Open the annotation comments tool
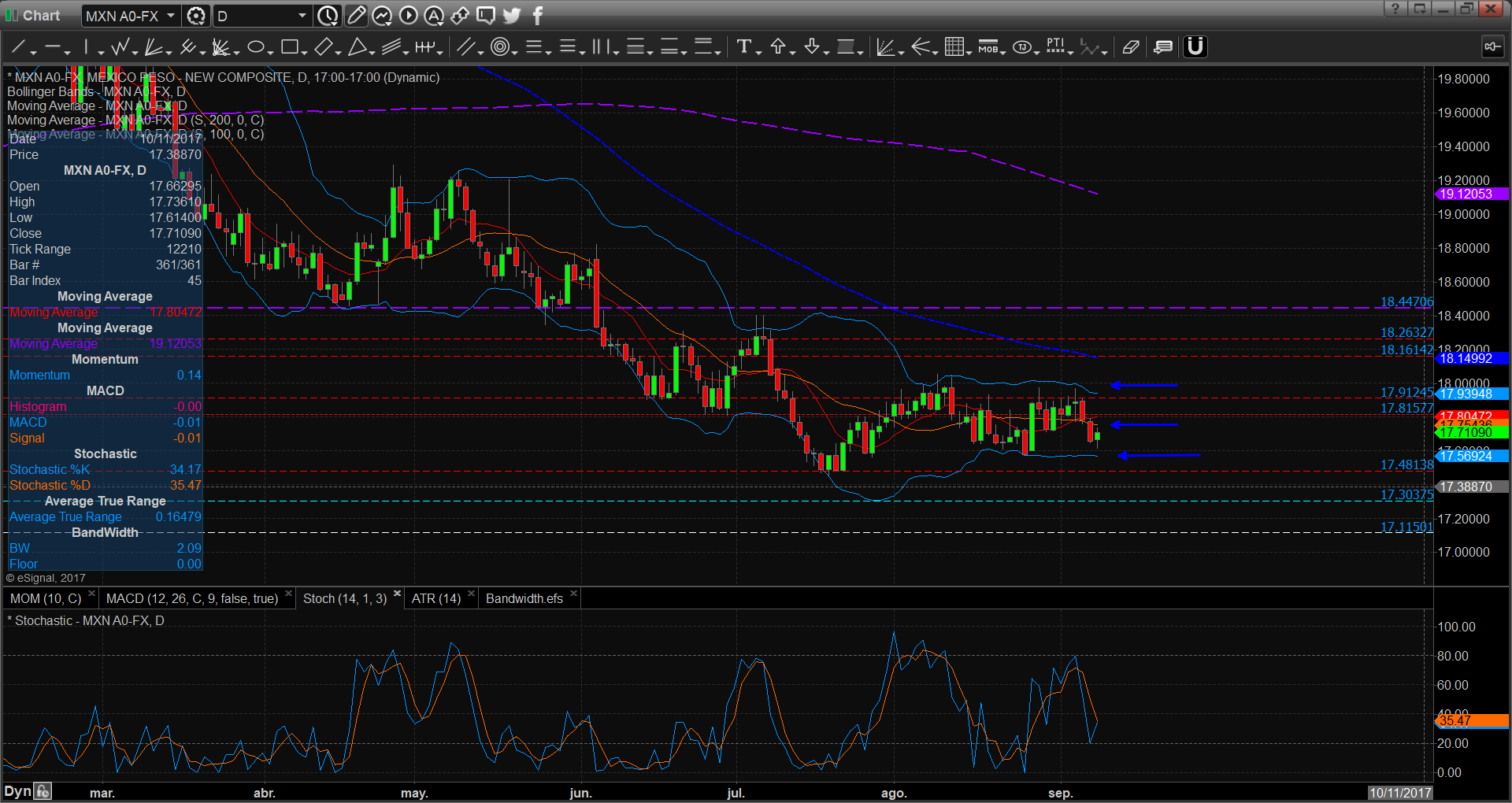 [x=1162, y=47]
